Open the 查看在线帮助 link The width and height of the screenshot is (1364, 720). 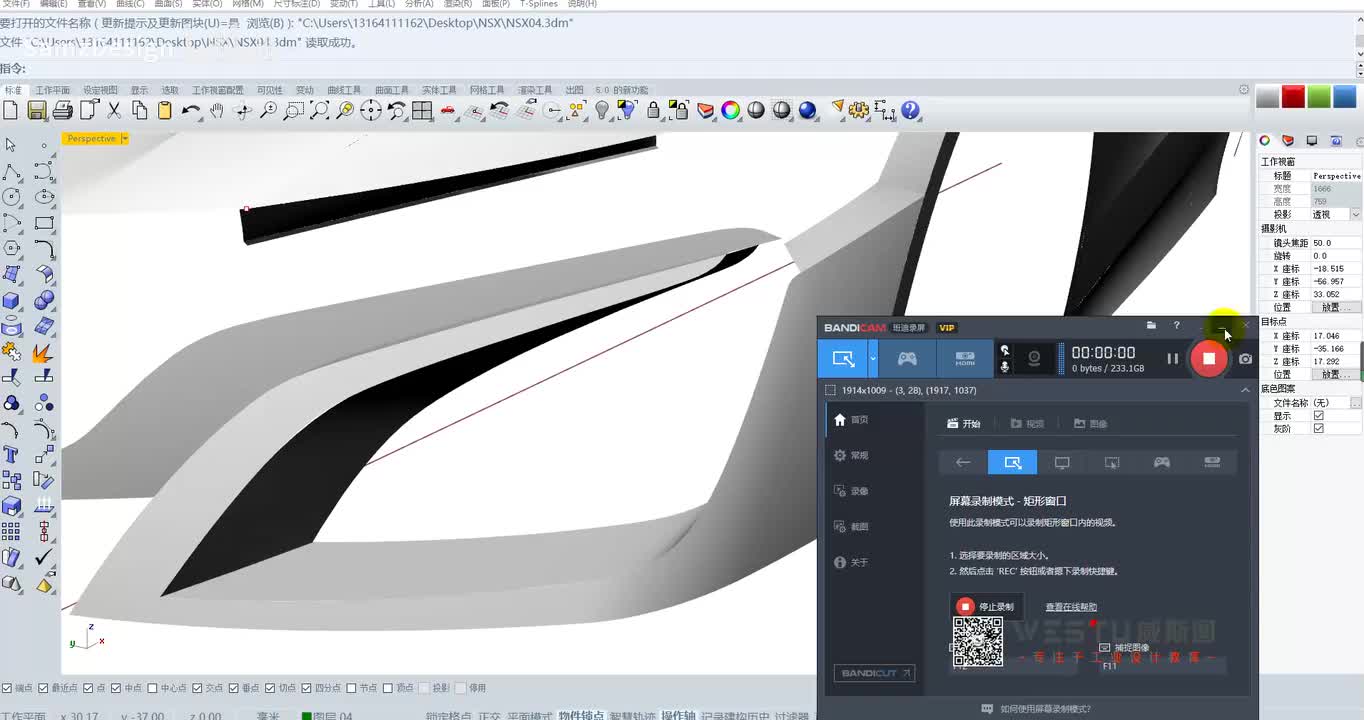click(x=1071, y=607)
